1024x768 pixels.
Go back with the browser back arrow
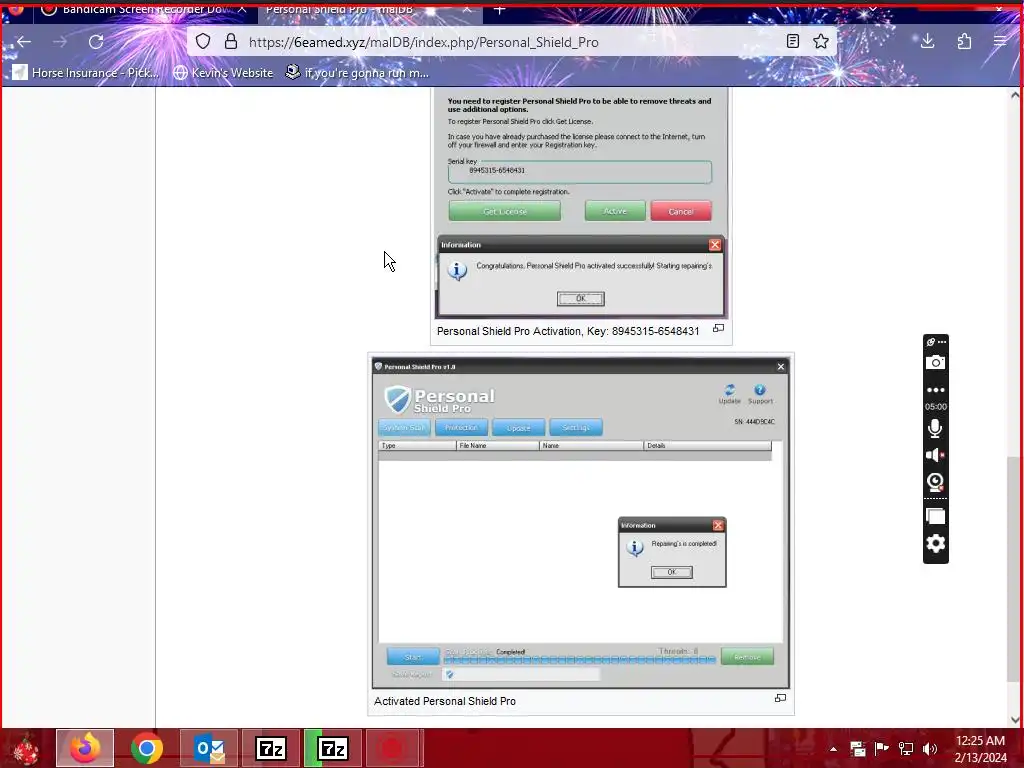coord(24,42)
